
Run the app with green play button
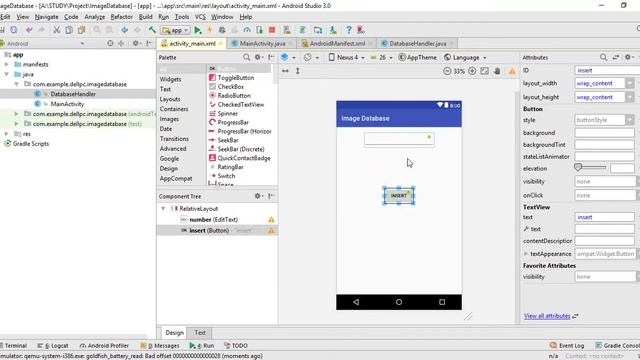198,30
